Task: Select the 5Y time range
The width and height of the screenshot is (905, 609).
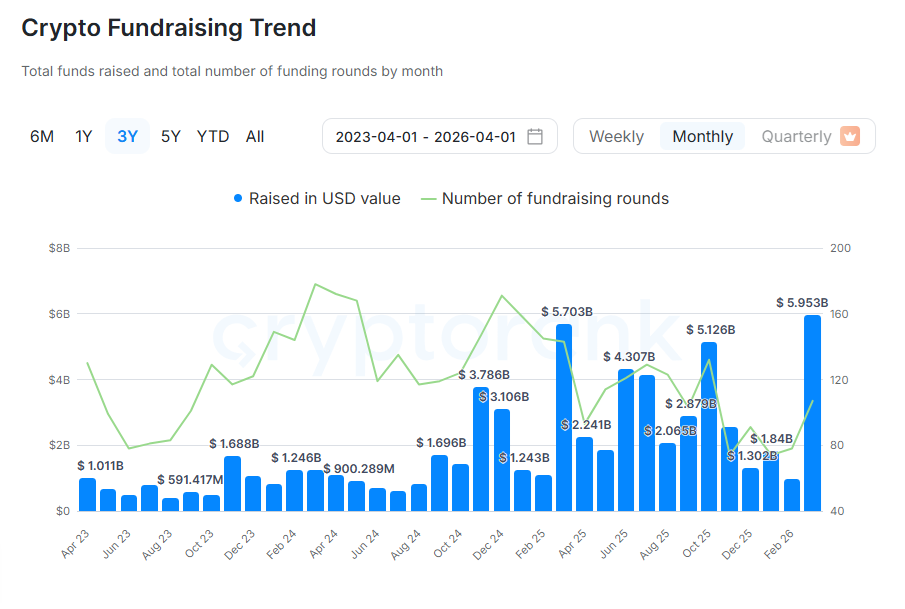Action: click(169, 136)
